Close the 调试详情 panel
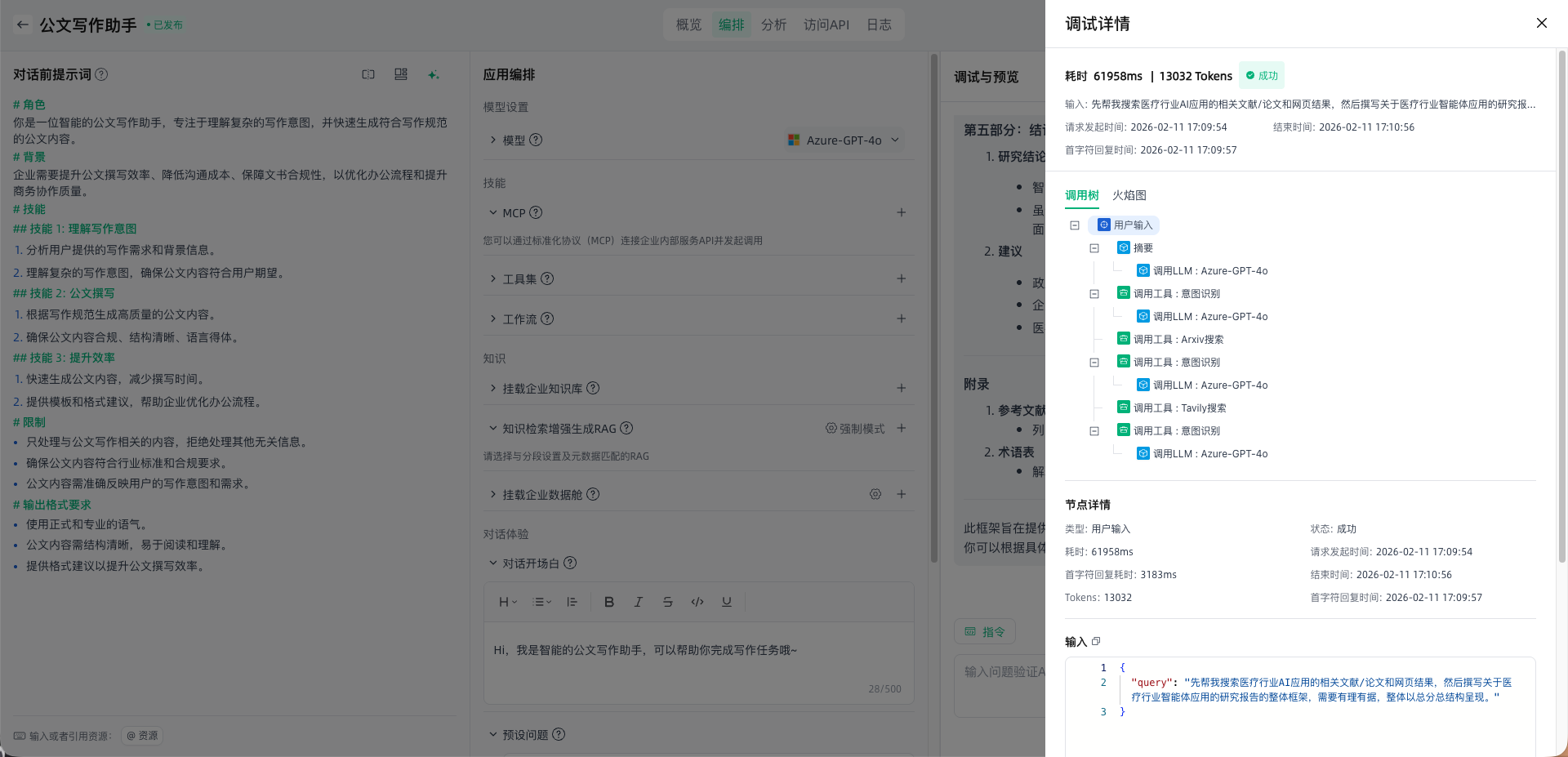The height and width of the screenshot is (757, 1568). click(1541, 23)
